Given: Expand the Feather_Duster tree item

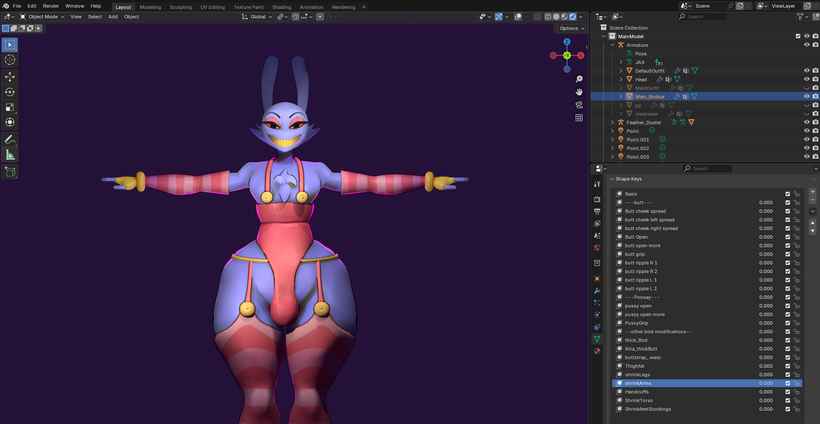Looking at the screenshot, I should coord(612,122).
